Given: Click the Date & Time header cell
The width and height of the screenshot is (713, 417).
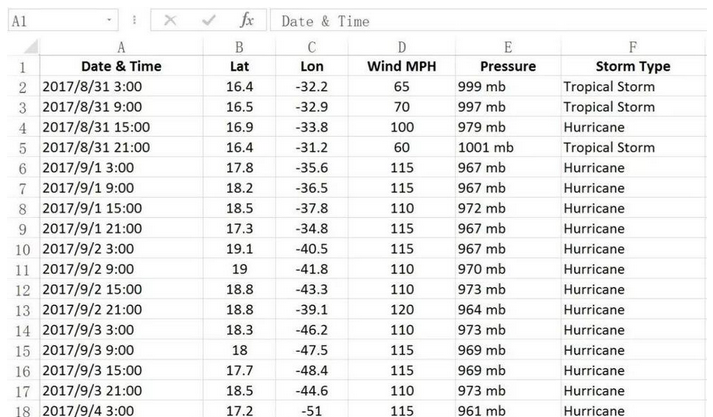Looking at the screenshot, I should coord(121,66).
